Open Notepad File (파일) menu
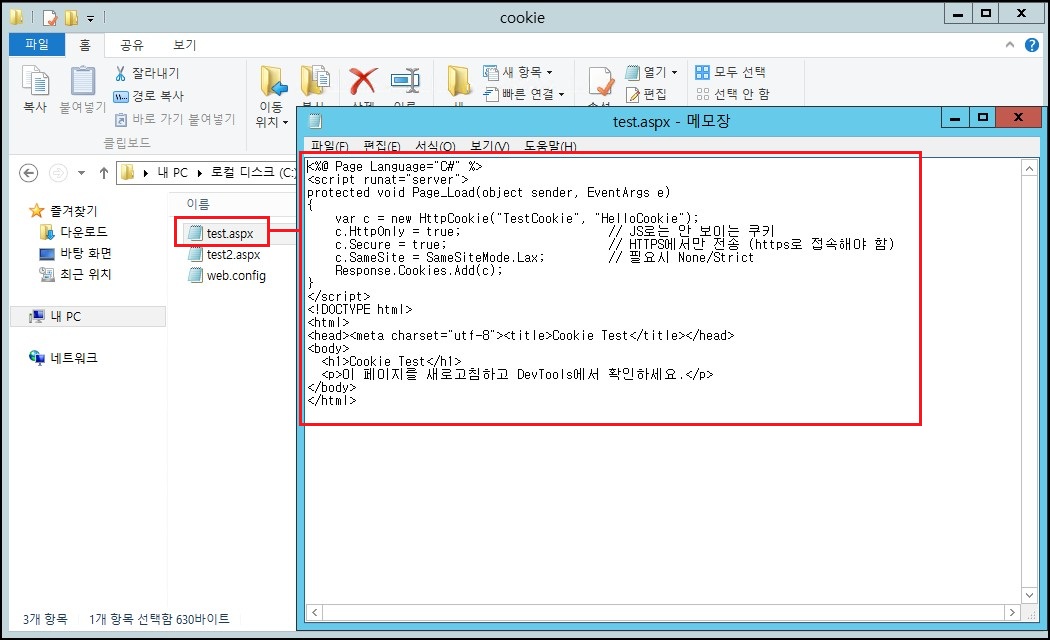The height and width of the screenshot is (640, 1050). pyautogui.click(x=329, y=145)
